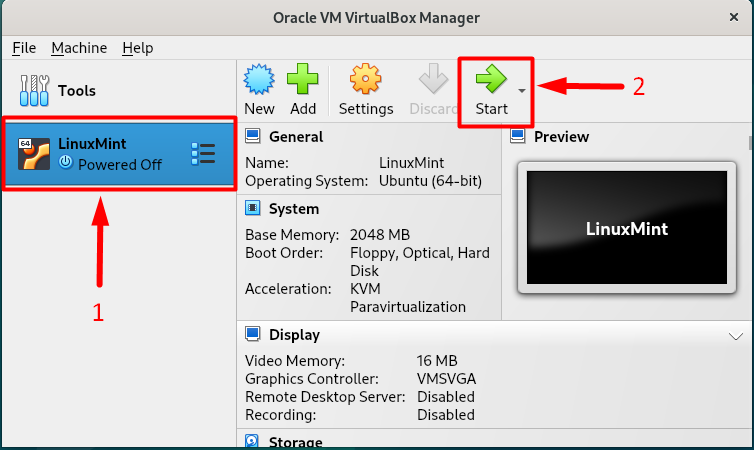This screenshot has width=754, height=450.
Task: Click the System section header
Action: pos(293,209)
